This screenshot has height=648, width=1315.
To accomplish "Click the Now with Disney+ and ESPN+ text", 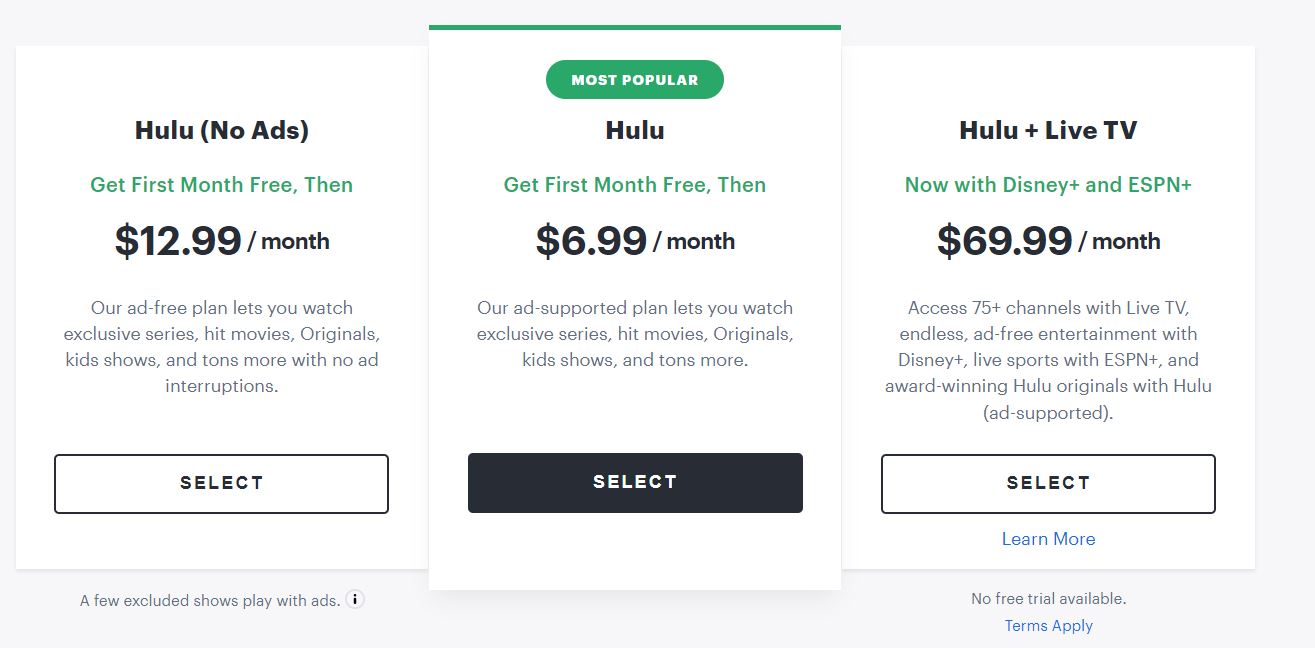I will (1048, 185).
